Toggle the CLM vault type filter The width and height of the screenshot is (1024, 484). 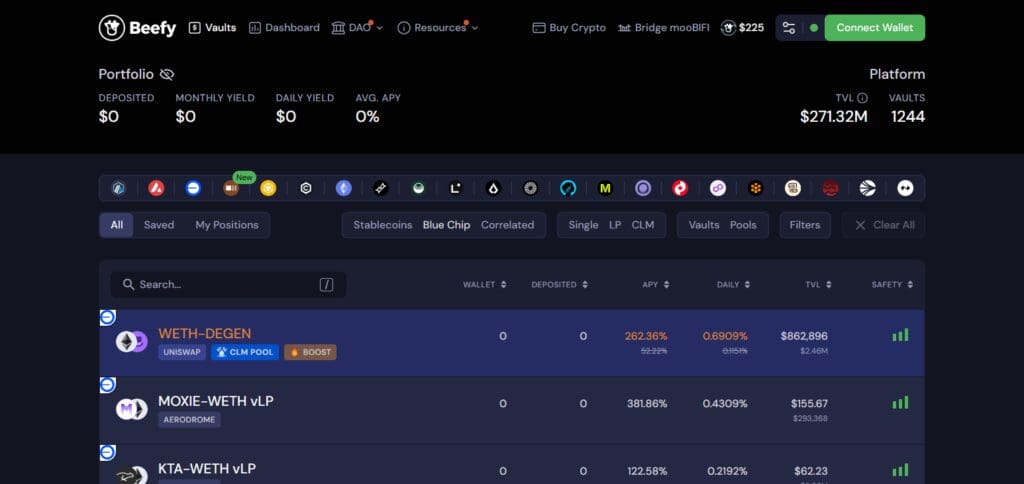coord(643,225)
